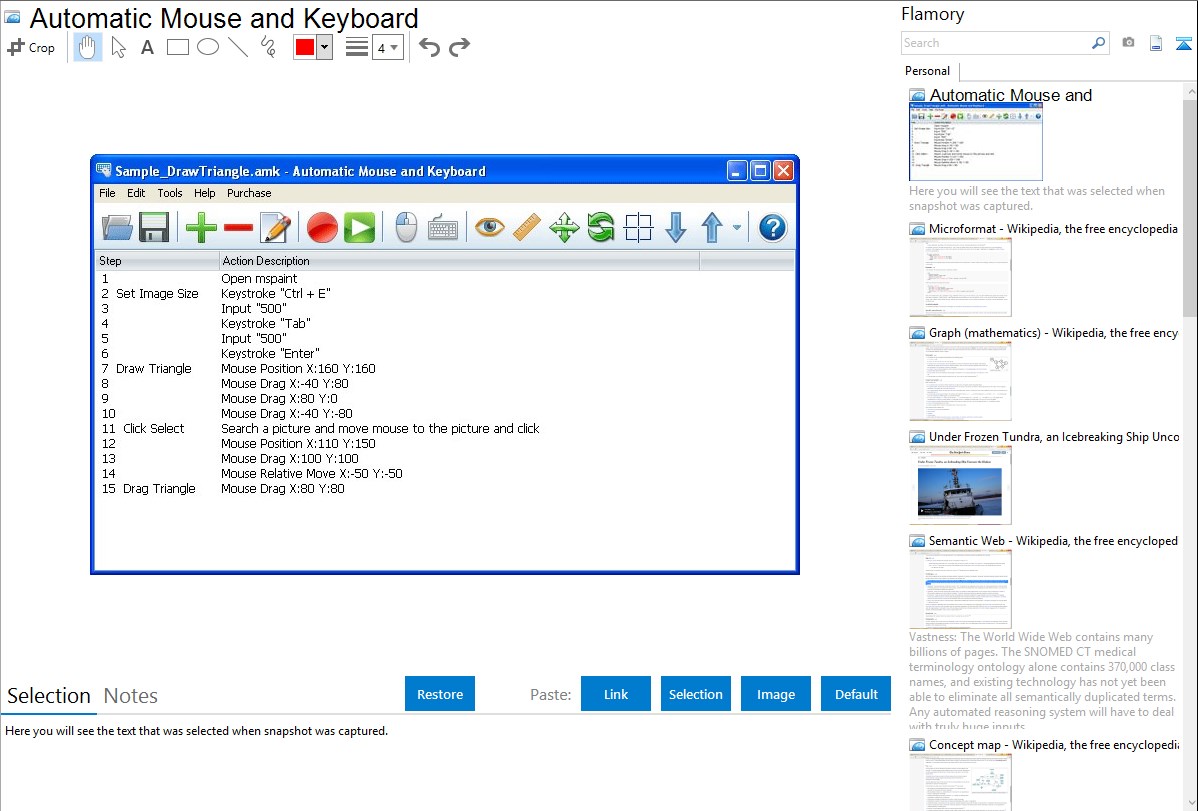The width and height of the screenshot is (1198, 811).
Task: Redo the last annotation
Action: pyautogui.click(x=459, y=47)
